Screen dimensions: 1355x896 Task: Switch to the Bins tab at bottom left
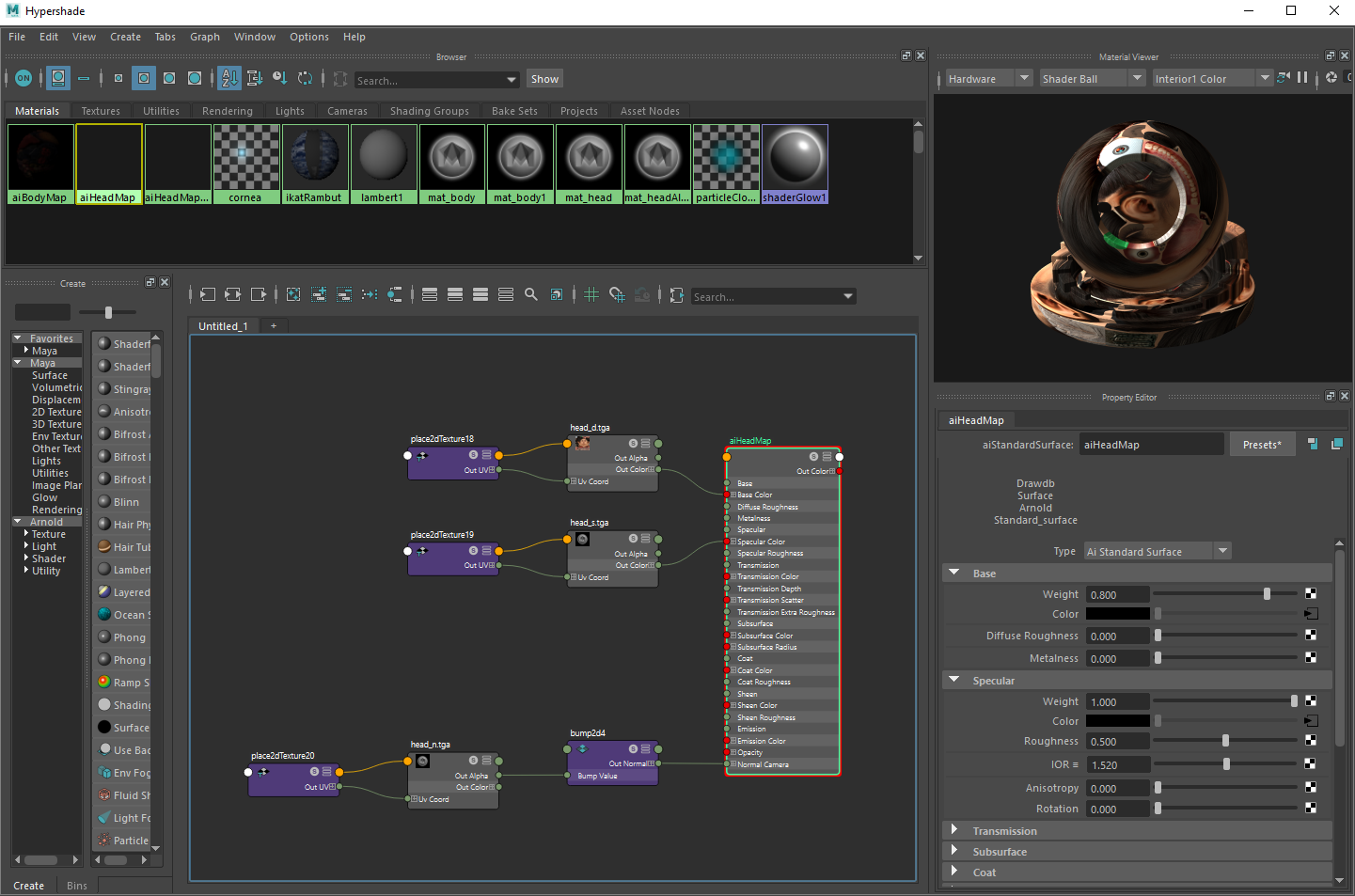(x=76, y=886)
